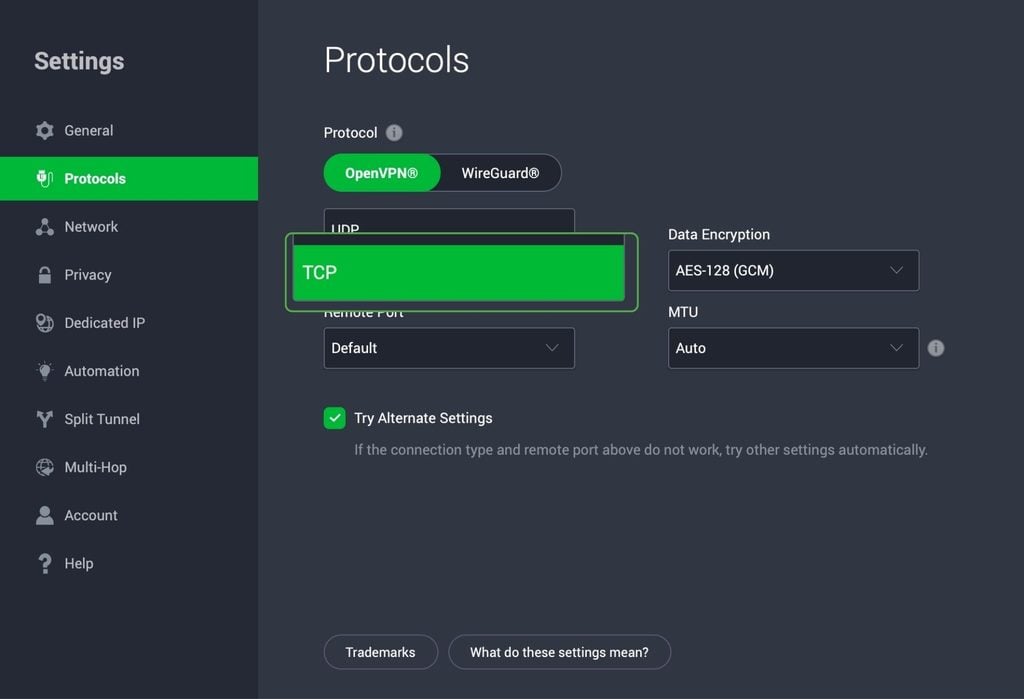Open Account settings
The image size is (1024, 699).
(129, 515)
